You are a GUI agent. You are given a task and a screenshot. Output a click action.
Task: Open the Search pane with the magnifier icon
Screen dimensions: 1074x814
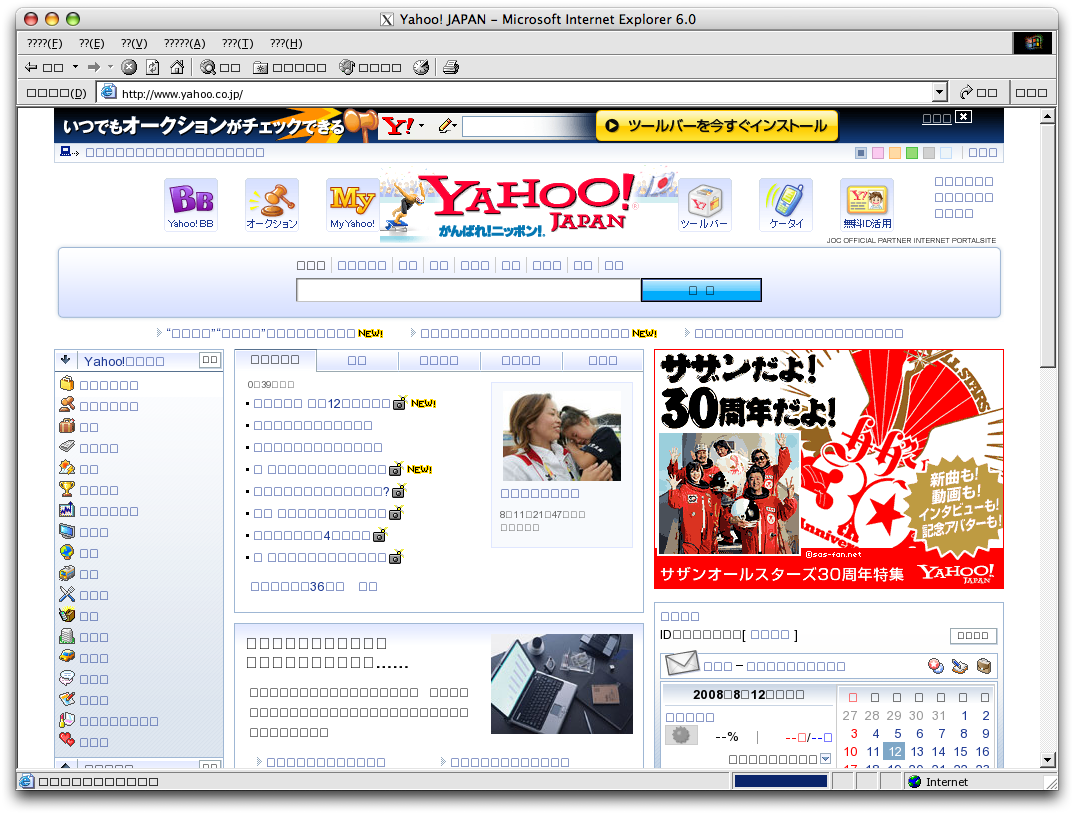(208, 67)
